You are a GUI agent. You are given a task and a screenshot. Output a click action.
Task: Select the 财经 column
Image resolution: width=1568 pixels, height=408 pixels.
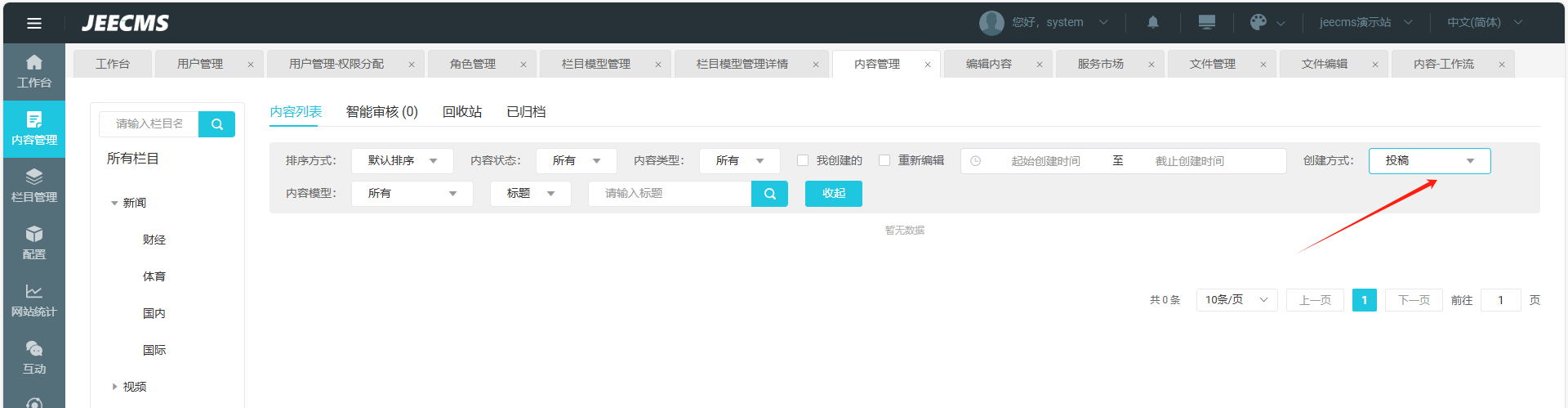(154, 240)
